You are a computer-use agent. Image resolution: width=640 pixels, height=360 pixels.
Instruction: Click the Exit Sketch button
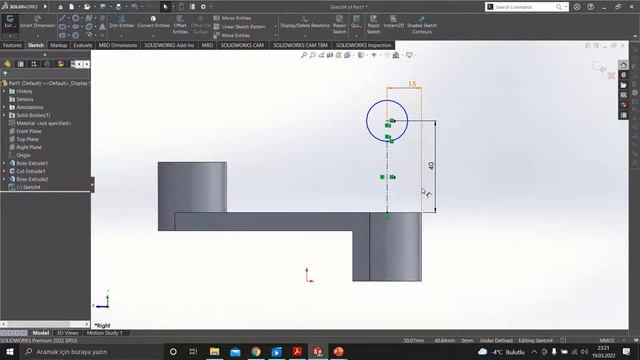tap(10, 22)
